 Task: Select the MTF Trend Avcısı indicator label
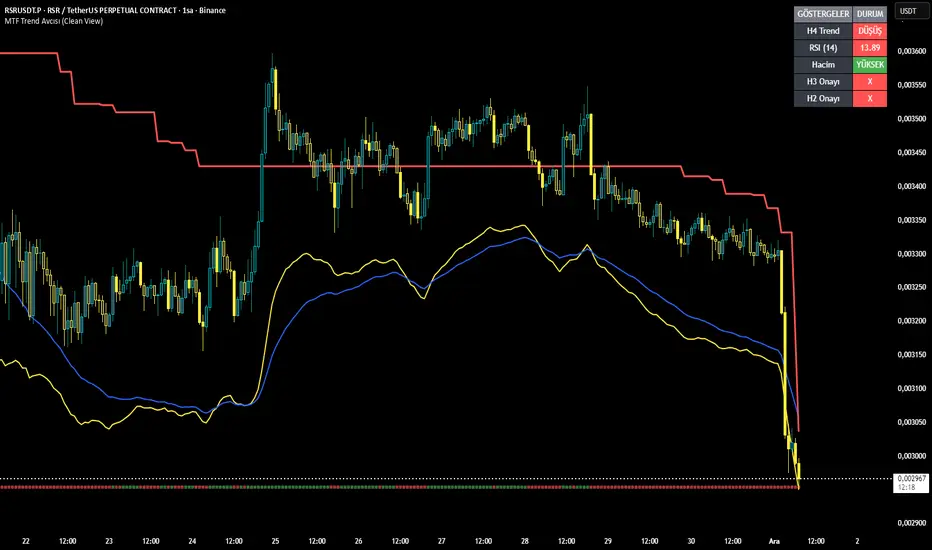pyautogui.click(x=53, y=21)
